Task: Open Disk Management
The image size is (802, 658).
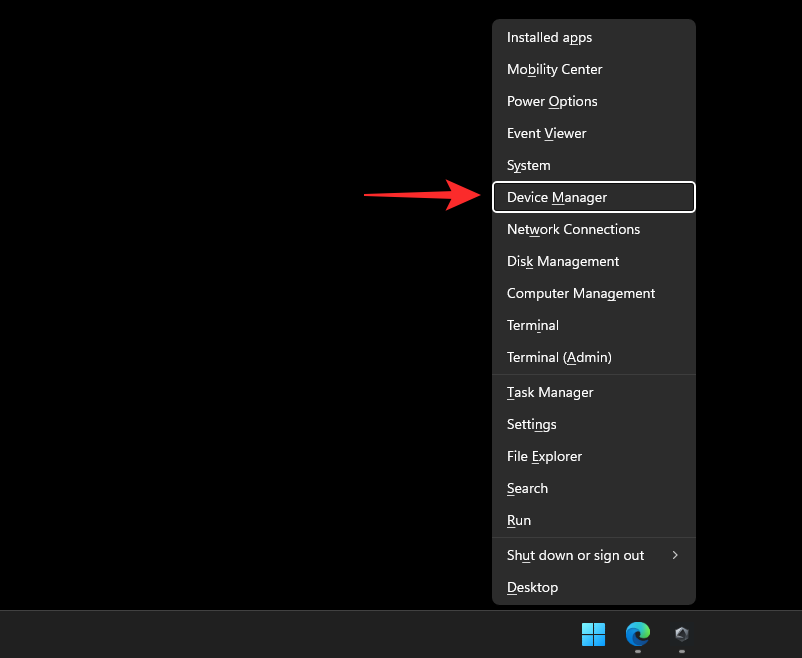Action: 563,261
